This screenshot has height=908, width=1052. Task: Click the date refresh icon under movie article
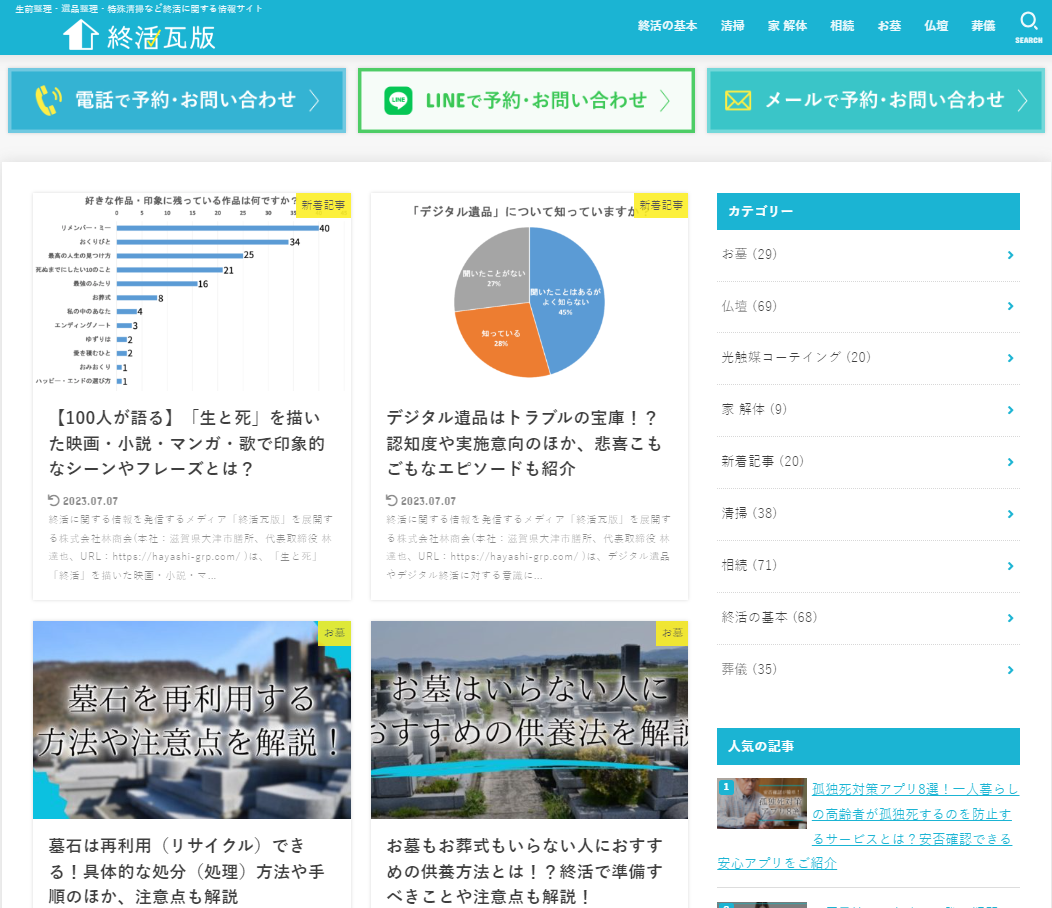tap(54, 500)
